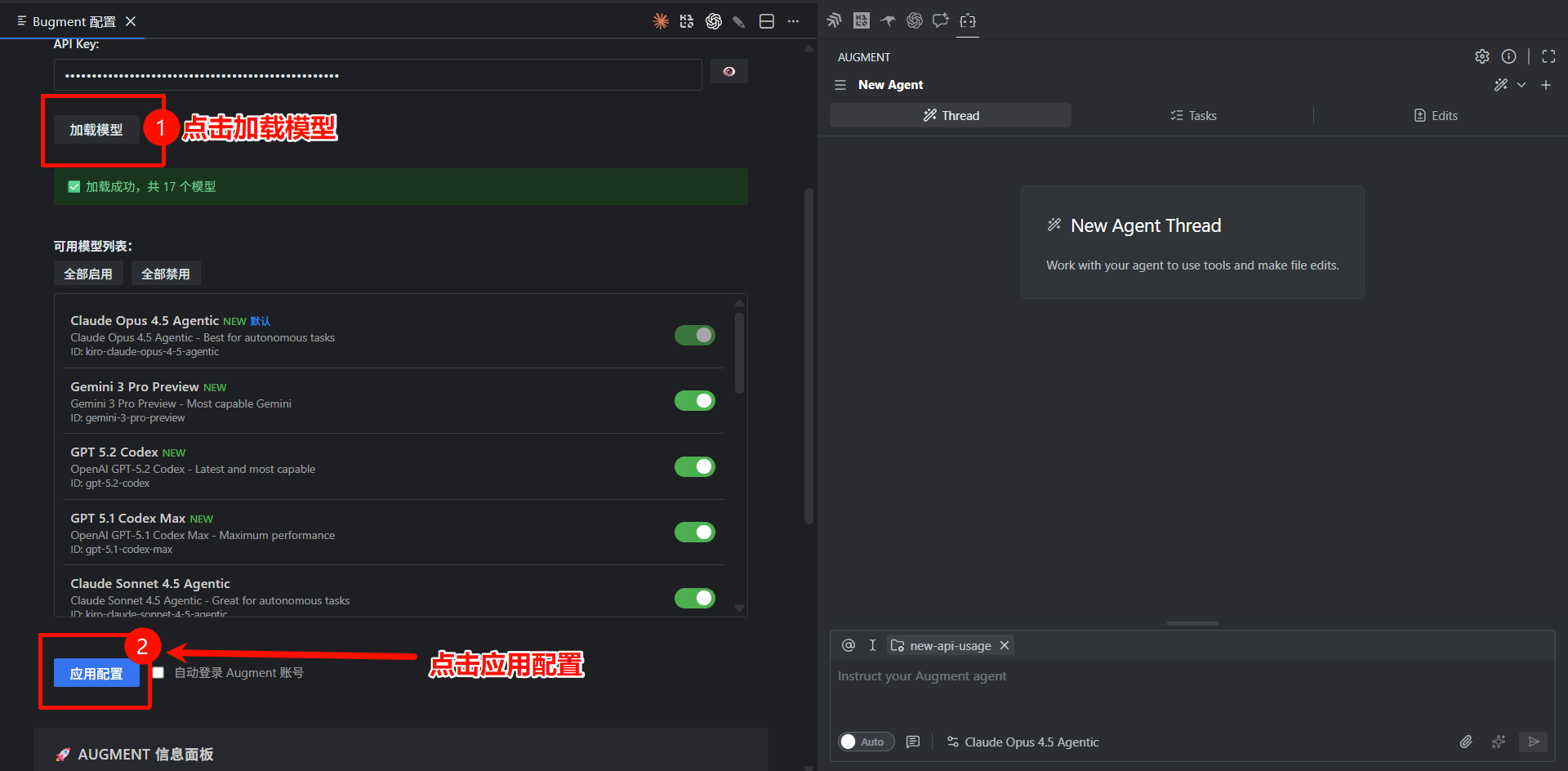Toggle the split editor layout icon

click(x=767, y=21)
